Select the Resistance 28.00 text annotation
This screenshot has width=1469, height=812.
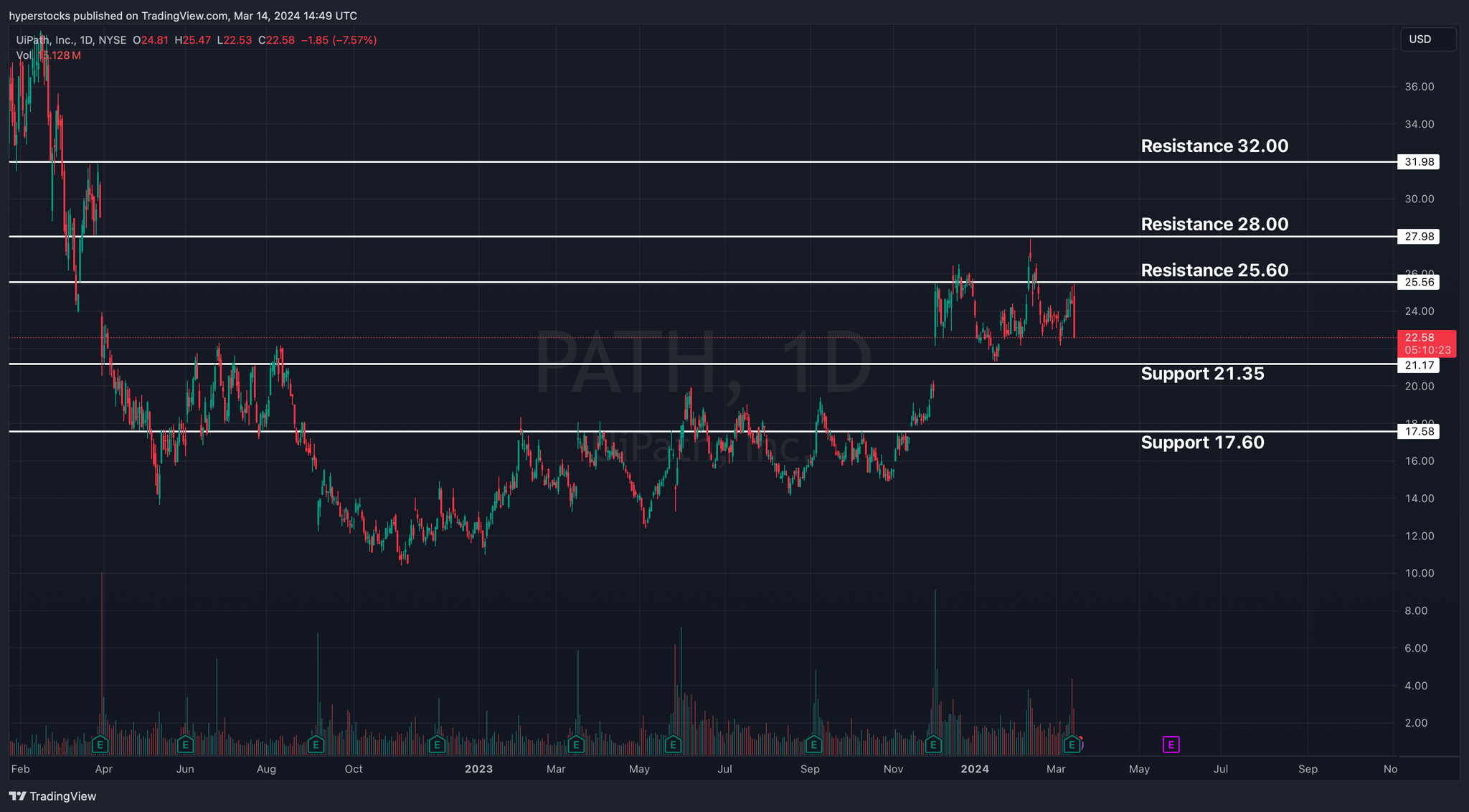[x=1214, y=225]
